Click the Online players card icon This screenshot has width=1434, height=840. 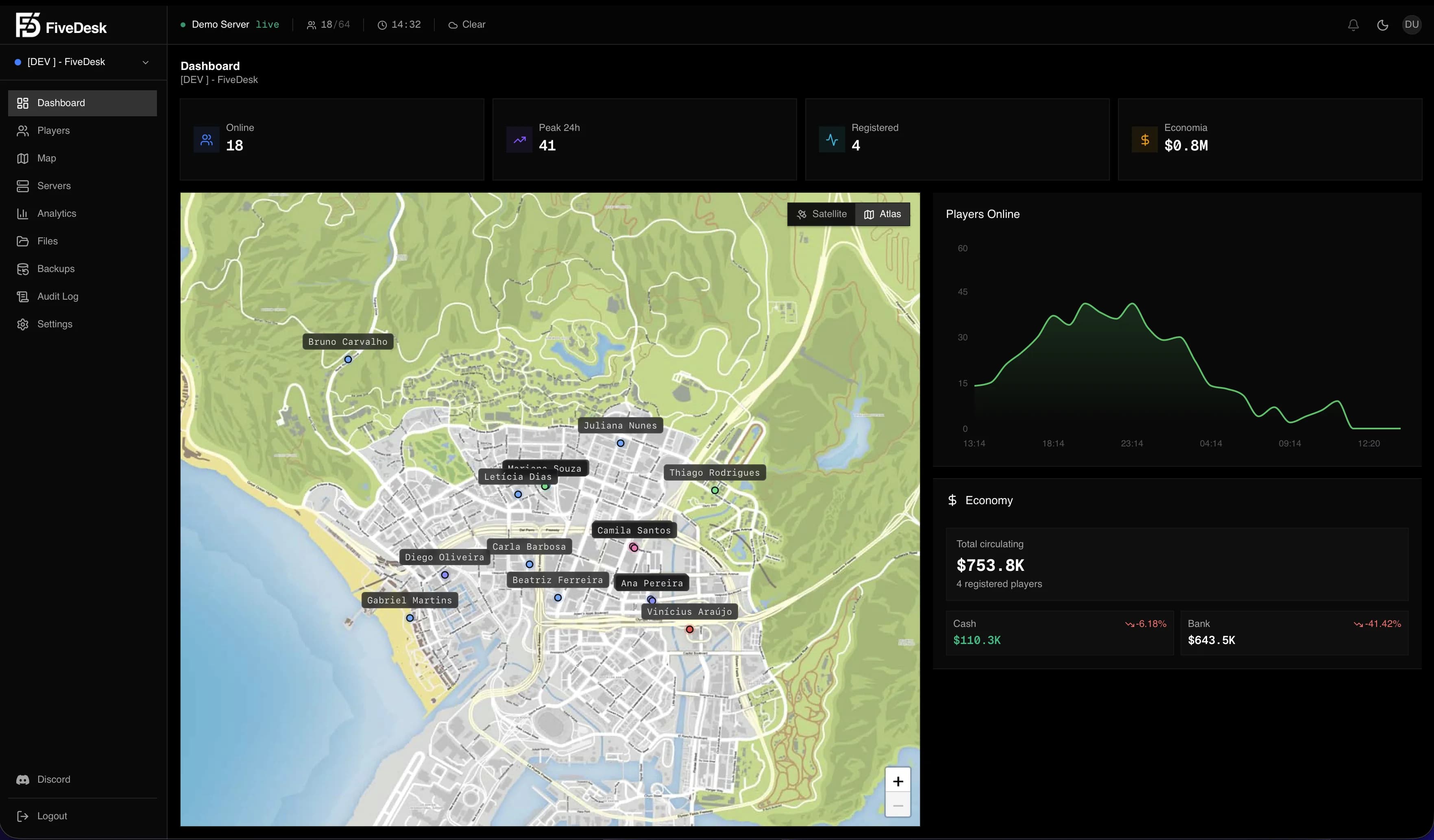[207, 139]
